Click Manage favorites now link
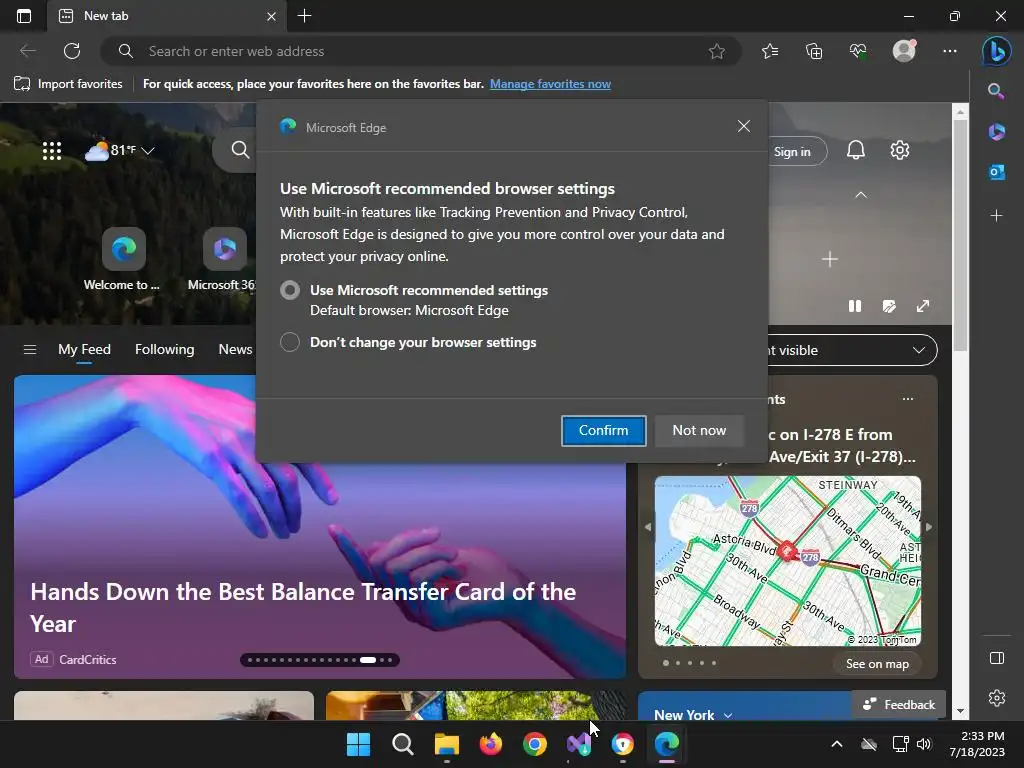 click(x=550, y=84)
